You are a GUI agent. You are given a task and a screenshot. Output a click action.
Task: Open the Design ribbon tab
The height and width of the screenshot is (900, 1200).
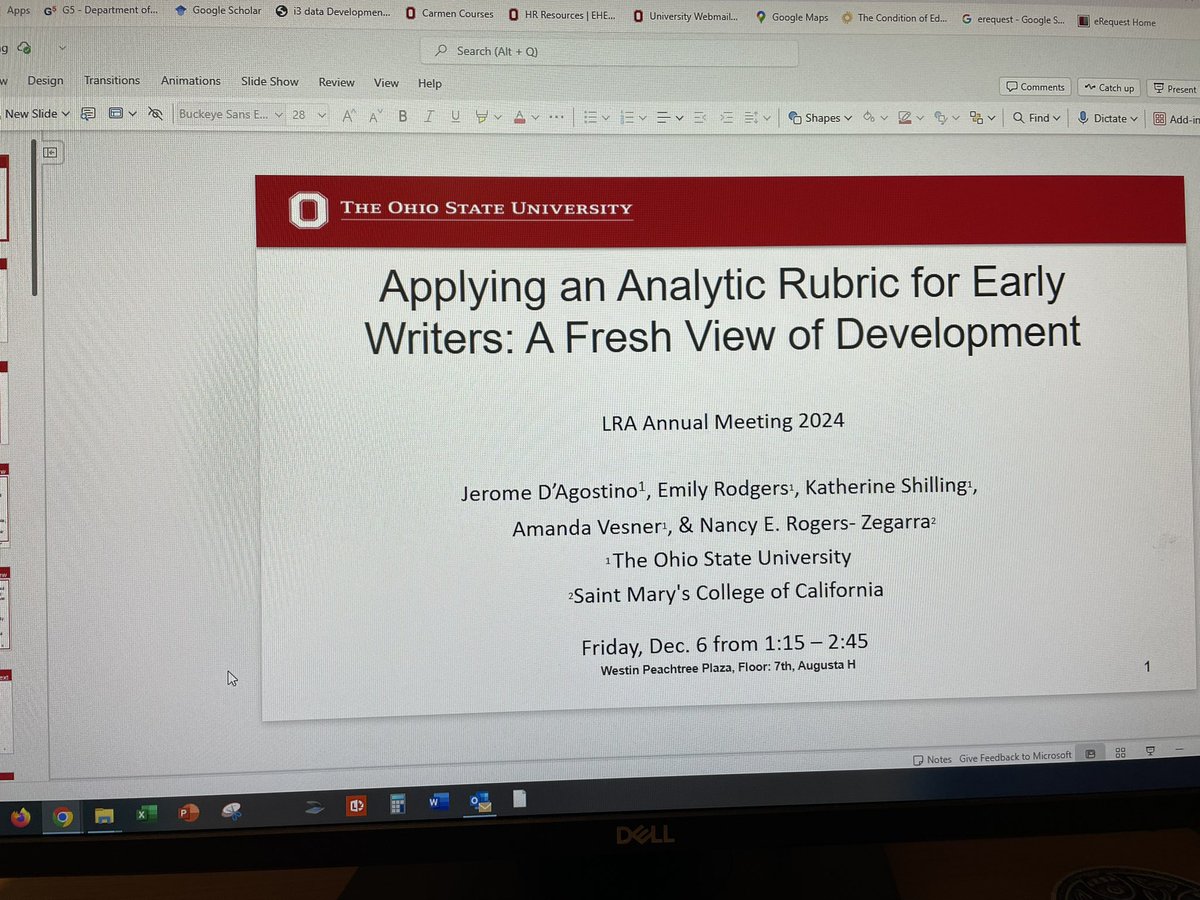(45, 80)
